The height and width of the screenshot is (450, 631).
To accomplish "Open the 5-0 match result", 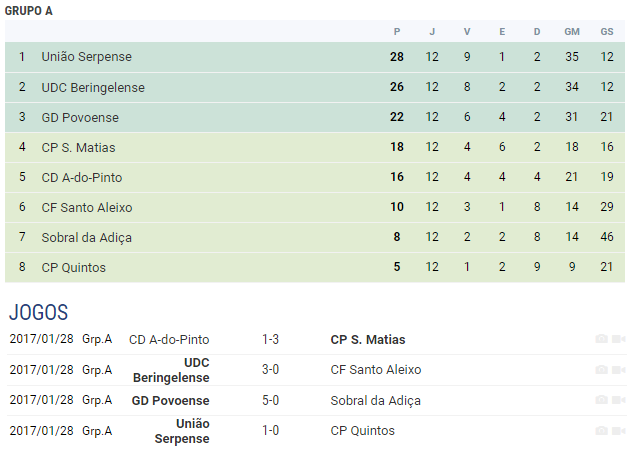I will point(270,400).
